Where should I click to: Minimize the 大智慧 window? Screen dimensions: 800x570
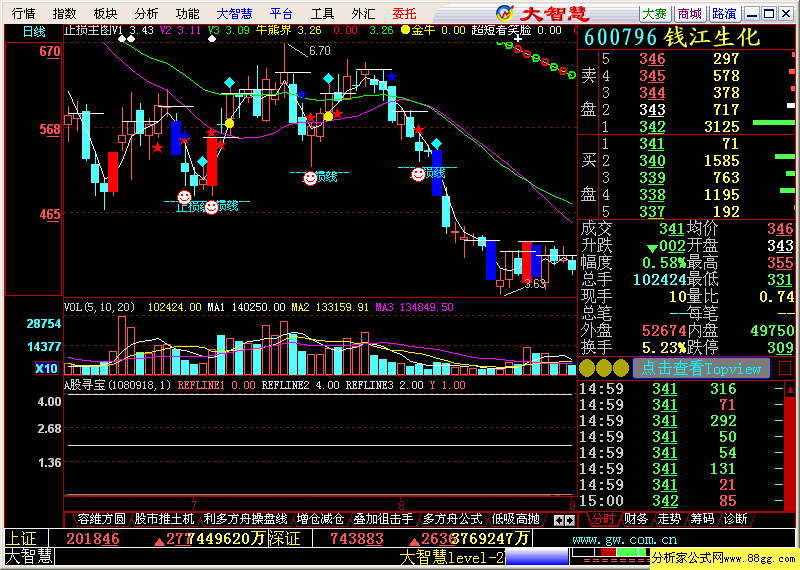pyautogui.click(x=752, y=13)
